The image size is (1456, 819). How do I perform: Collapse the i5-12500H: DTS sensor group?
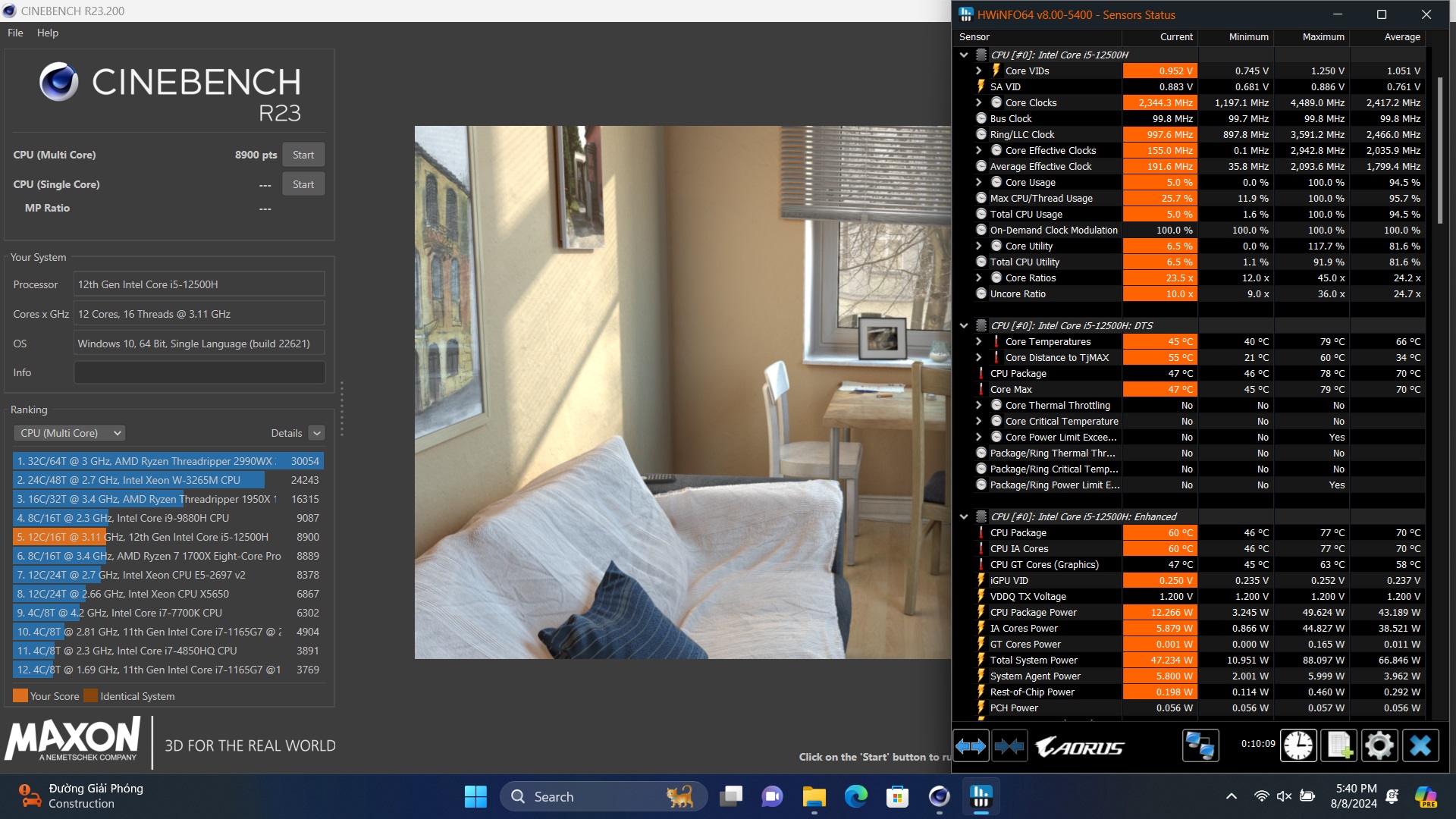(x=964, y=325)
